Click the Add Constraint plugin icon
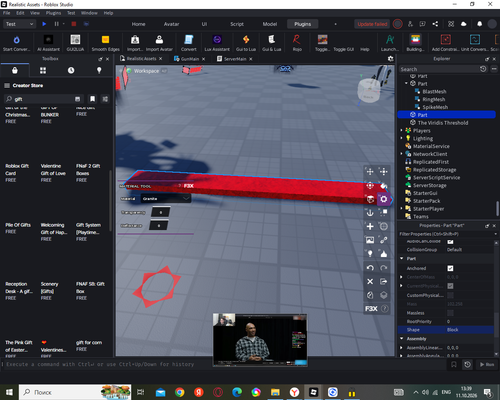 (446, 40)
